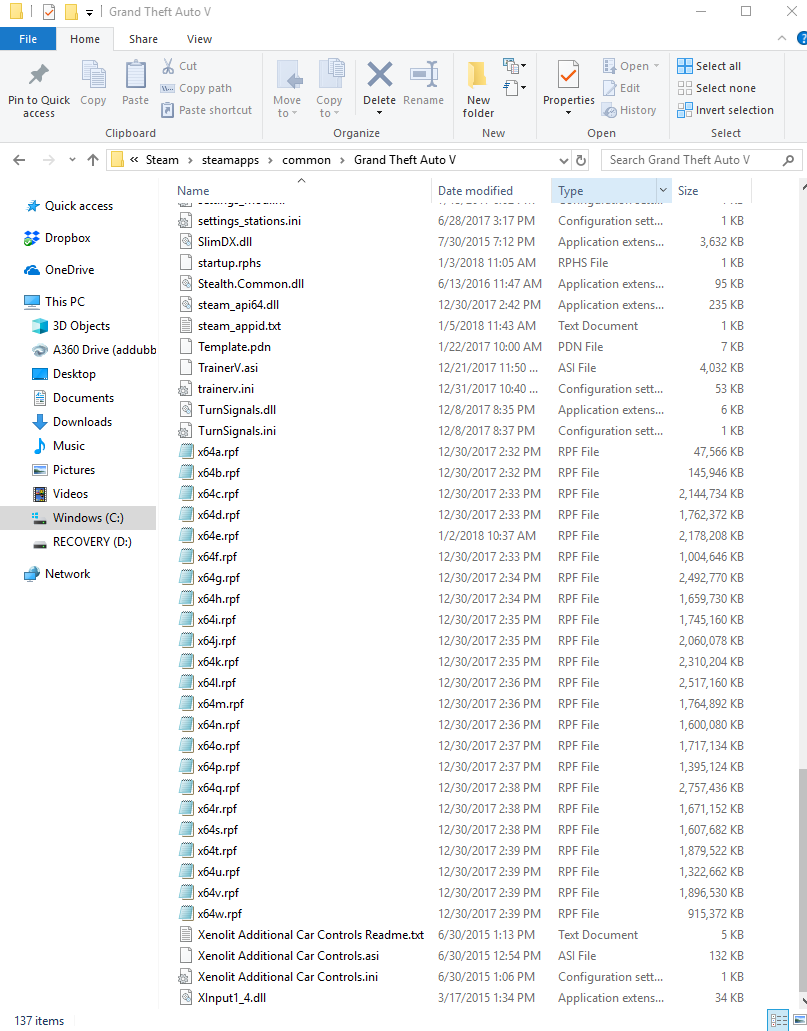Open the New item dropdown

[x=514, y=66]
